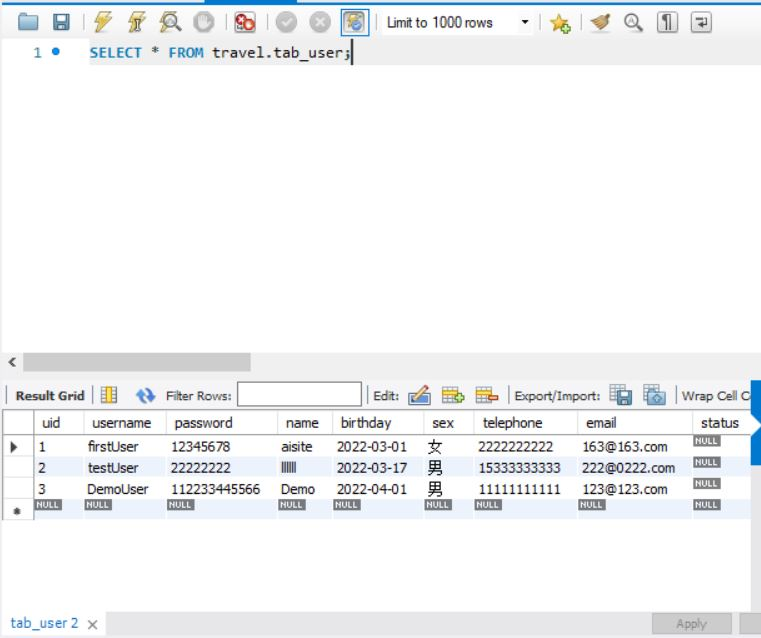This screenshot has width=761, height=638.
Task: Click the Apply button
Action: (x=692, y=624)
